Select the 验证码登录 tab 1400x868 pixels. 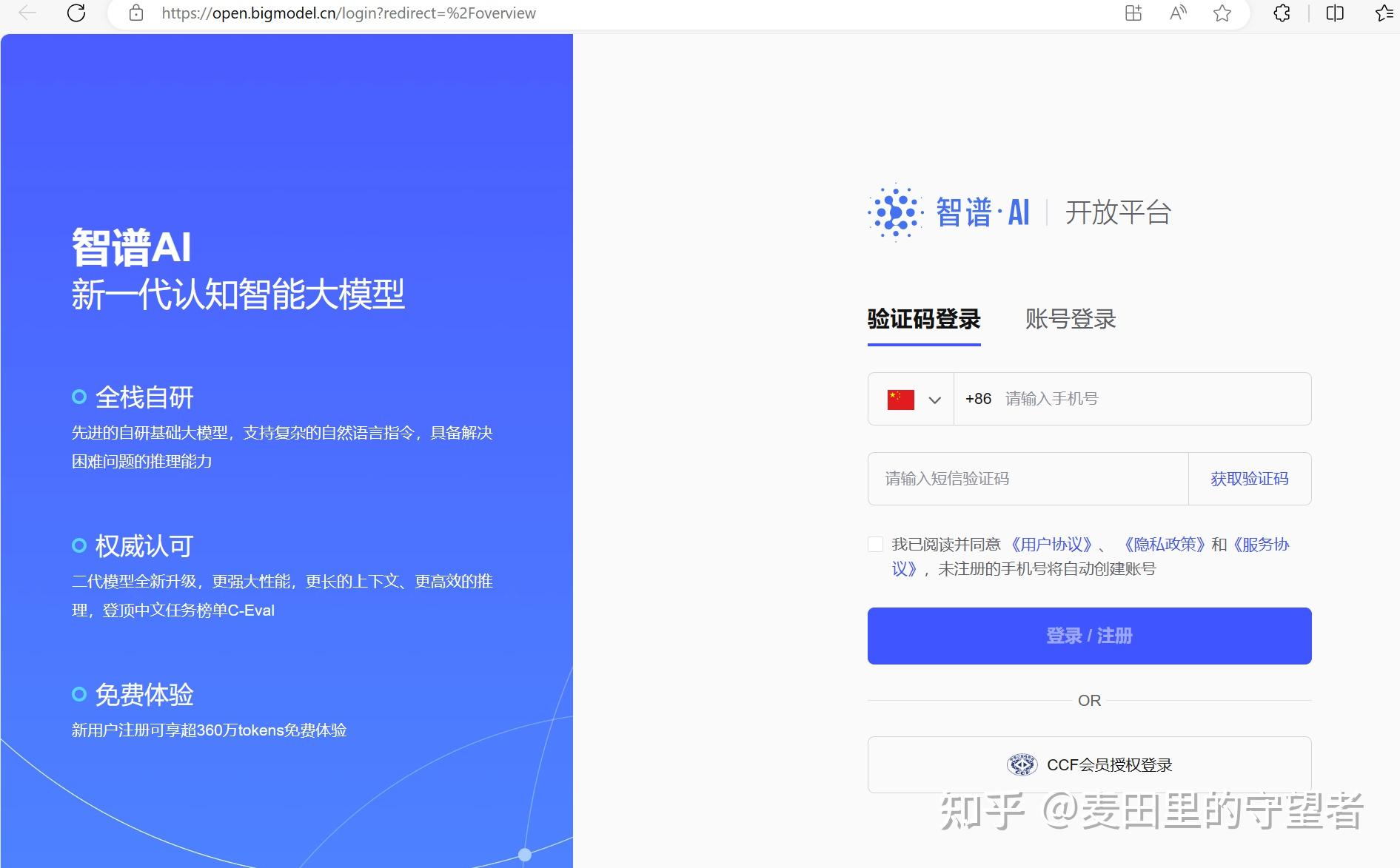coord(922,320)
